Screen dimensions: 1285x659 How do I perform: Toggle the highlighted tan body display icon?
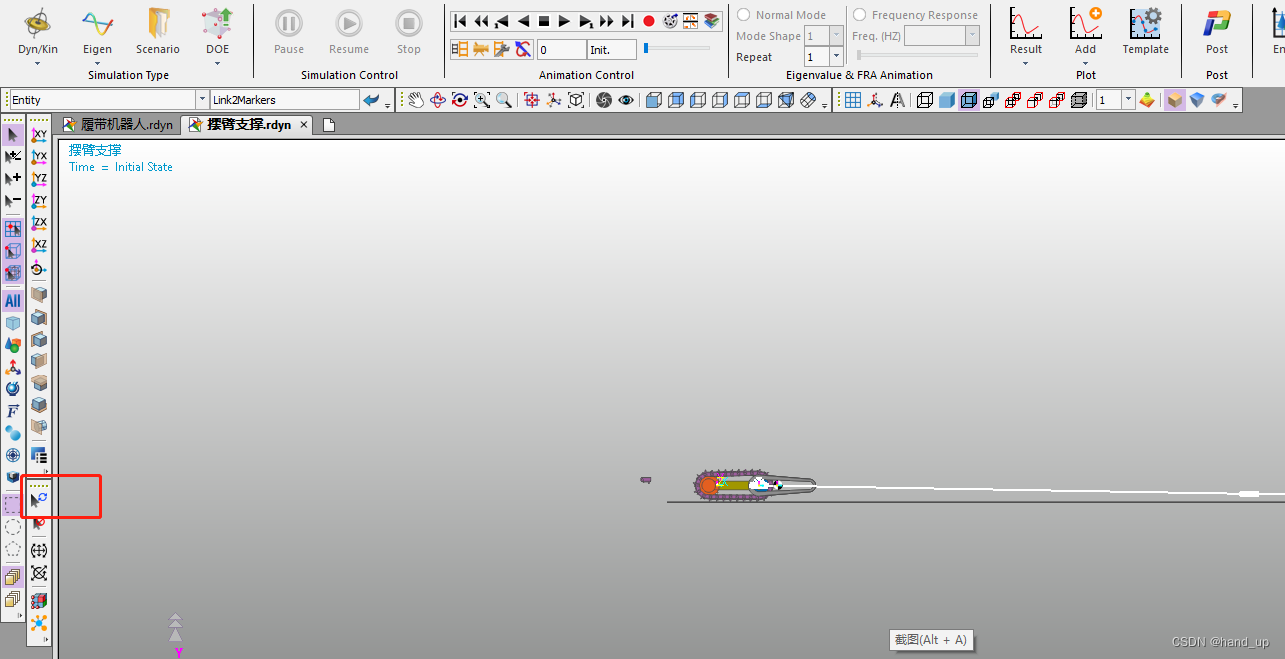pyautogui.click(x=1174, y=100)
